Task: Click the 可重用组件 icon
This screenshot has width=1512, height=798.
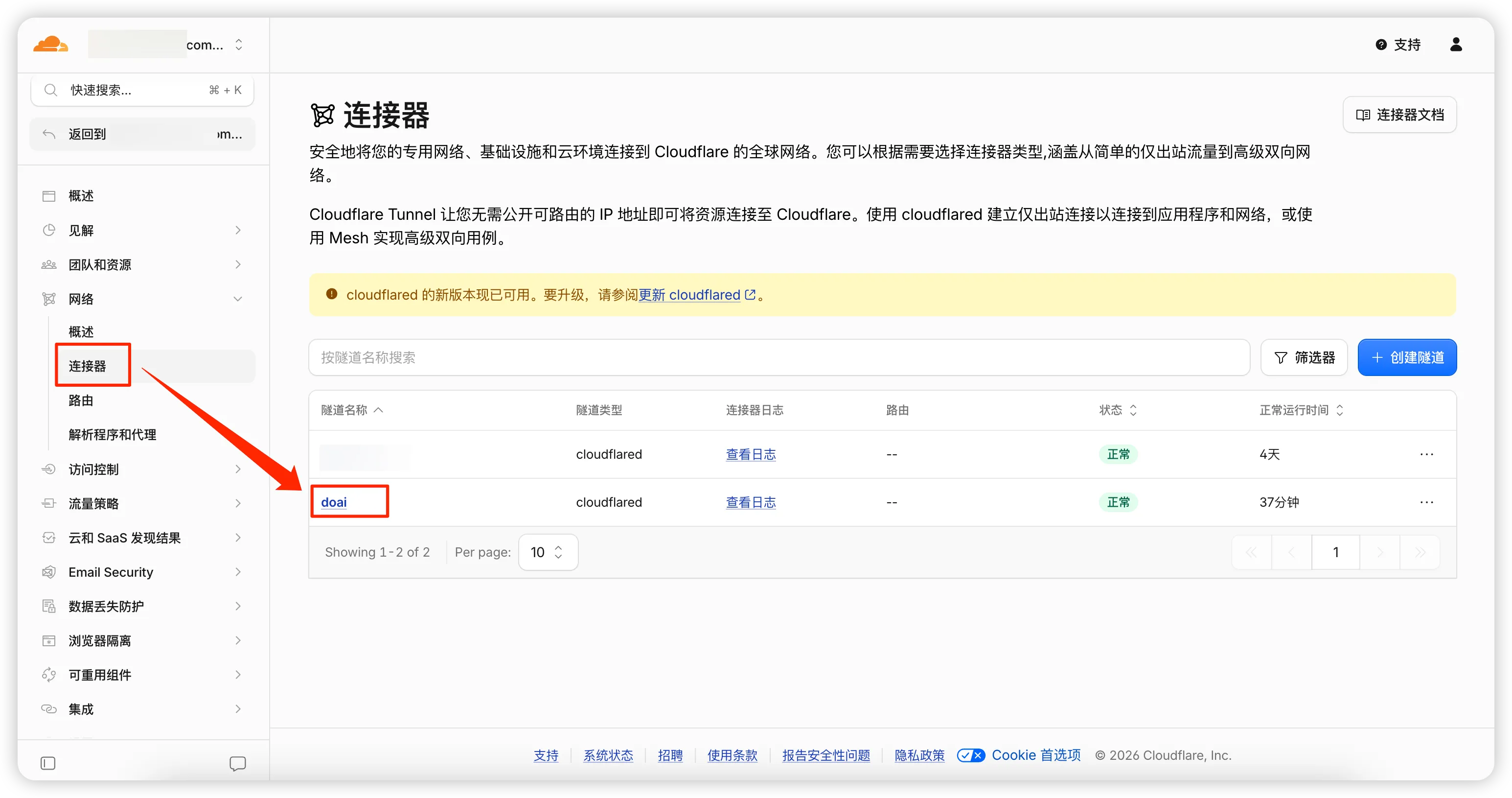Action: (49, 675)
